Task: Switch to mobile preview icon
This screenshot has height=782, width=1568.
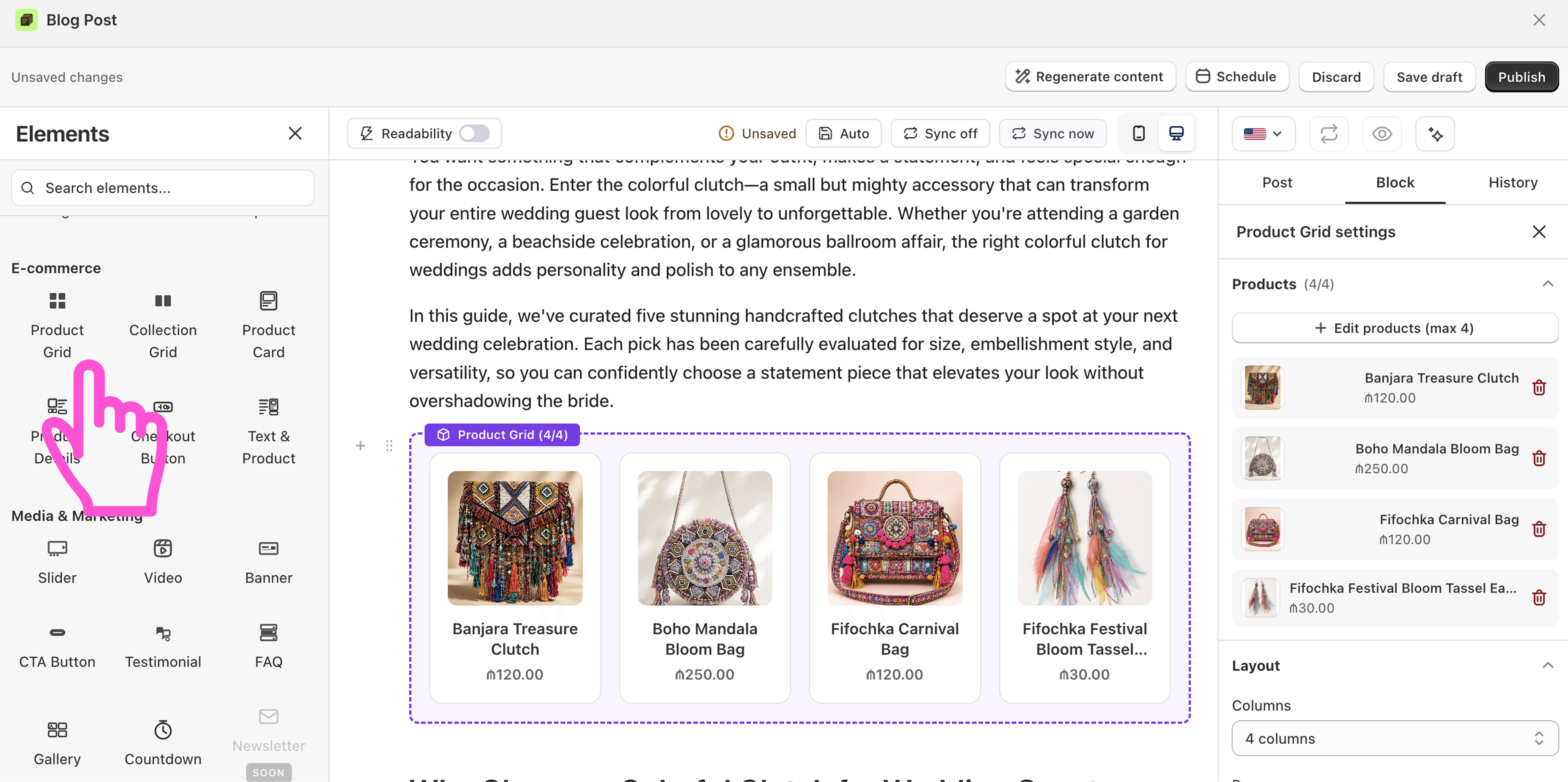Action: pos(1138,133)
